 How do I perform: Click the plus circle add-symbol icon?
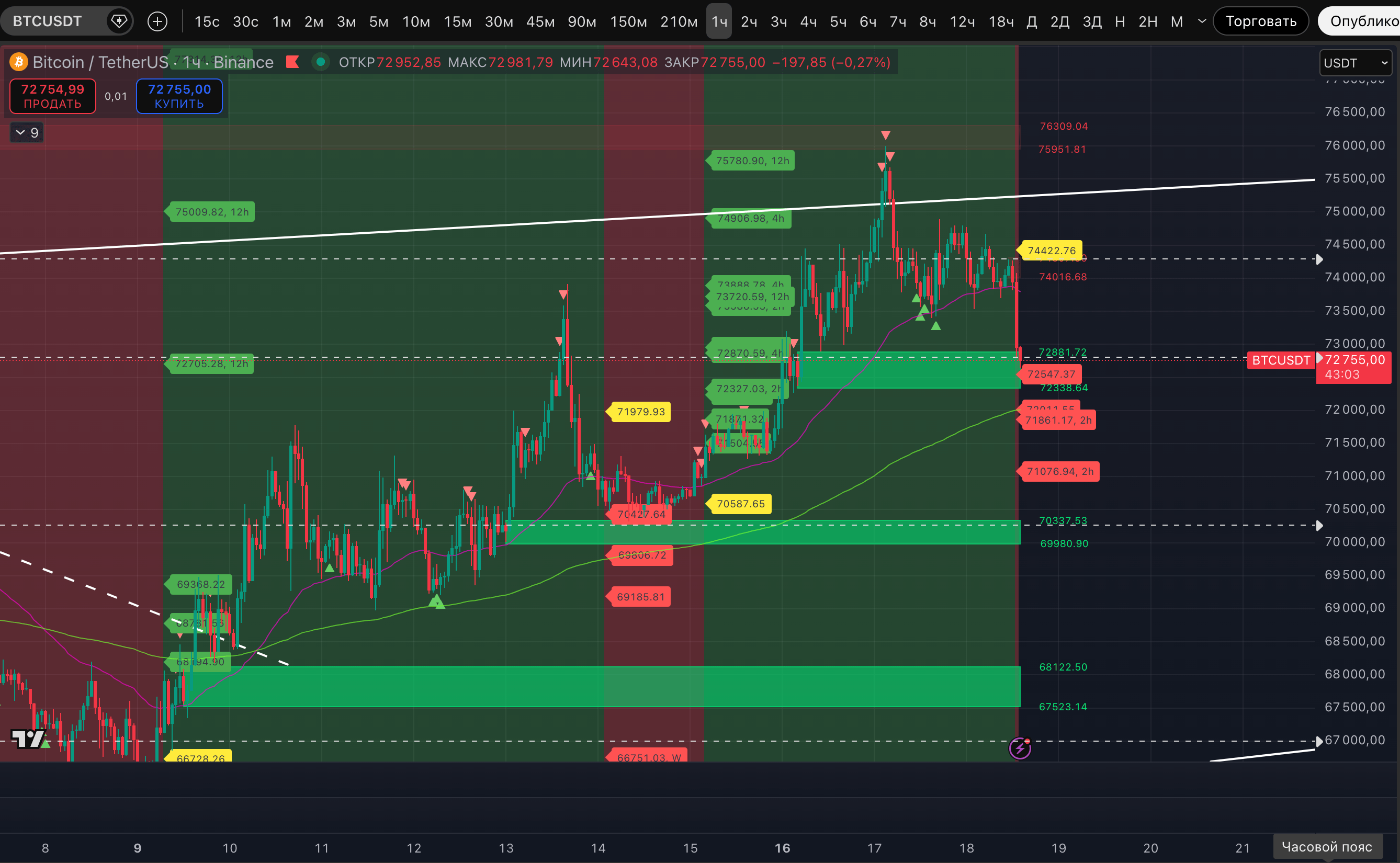pos(157,21)
